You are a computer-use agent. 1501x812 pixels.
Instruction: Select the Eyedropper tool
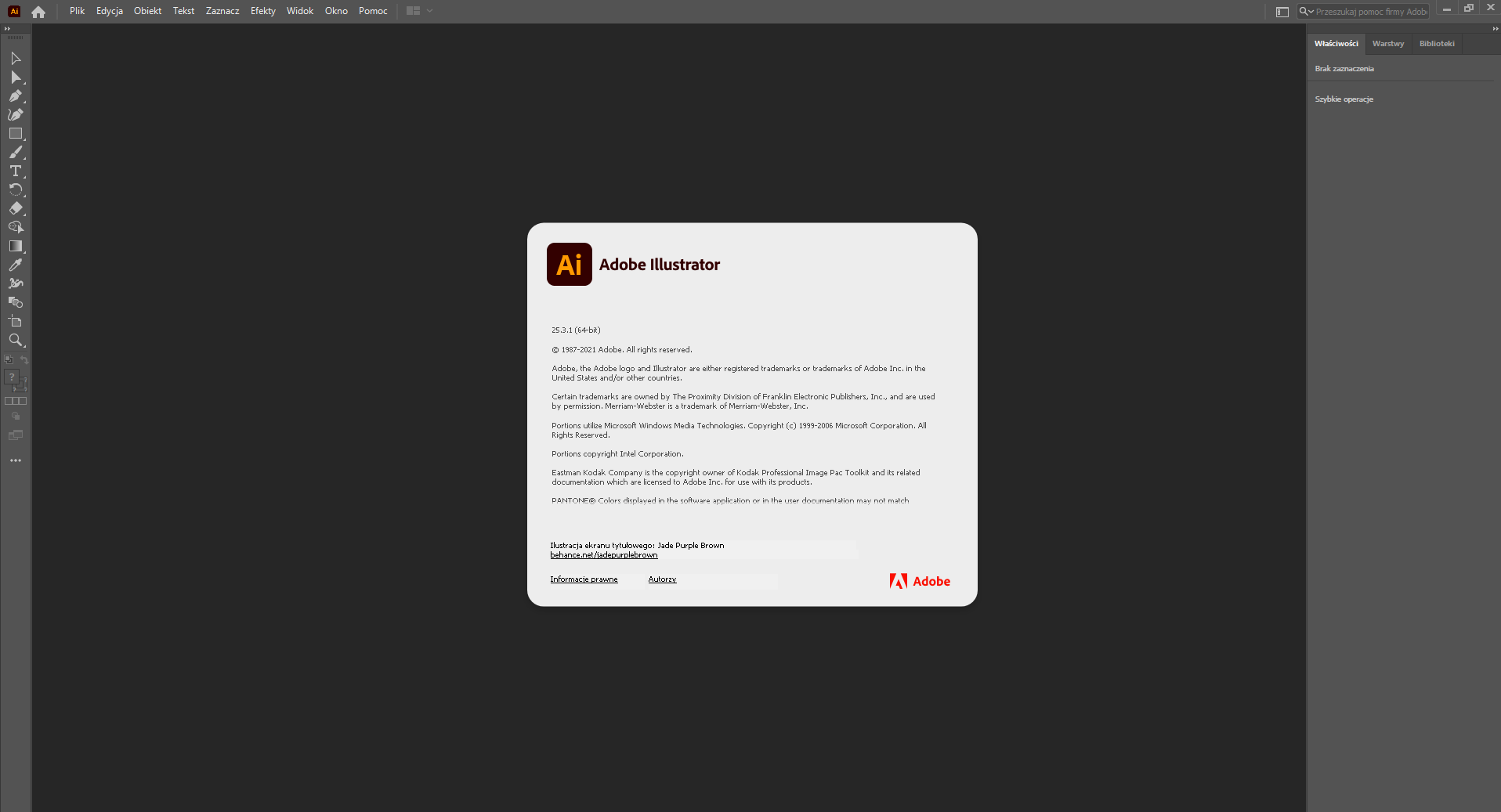[x=16, y=265]
